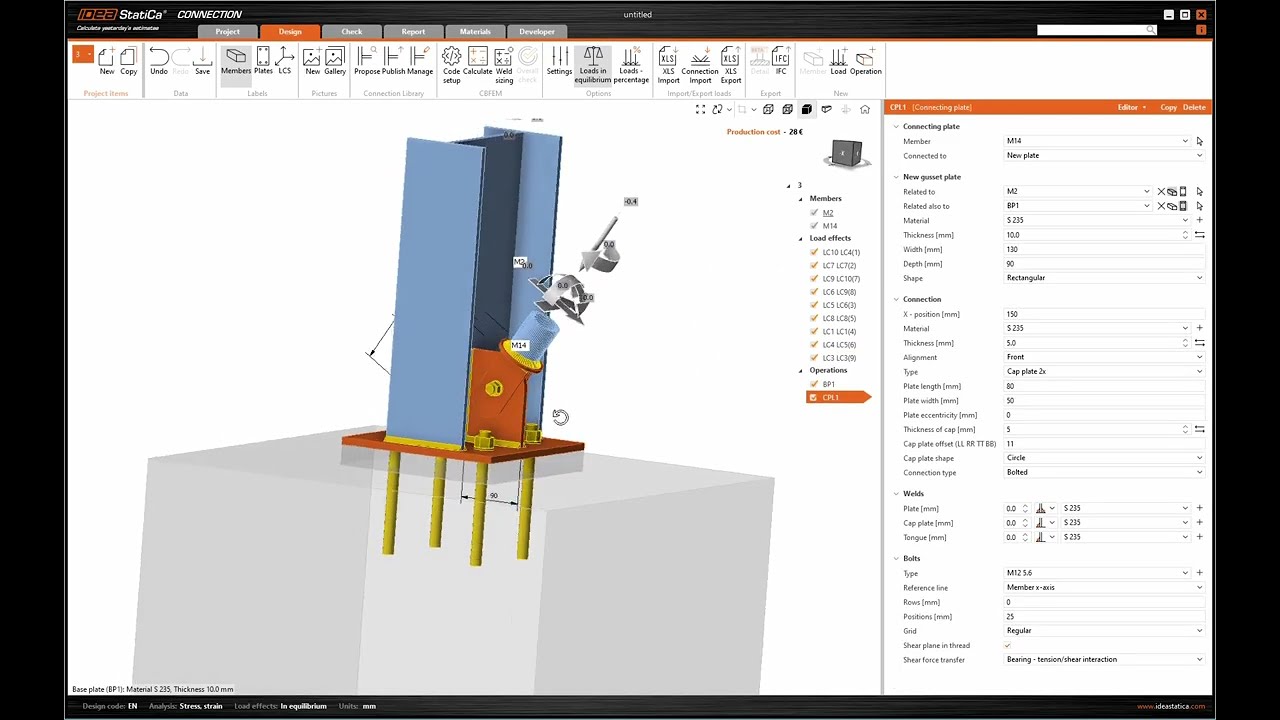Collapse the Welds section
The image size is (1280, 720).
pyautogui.click(x=896, y=493)
